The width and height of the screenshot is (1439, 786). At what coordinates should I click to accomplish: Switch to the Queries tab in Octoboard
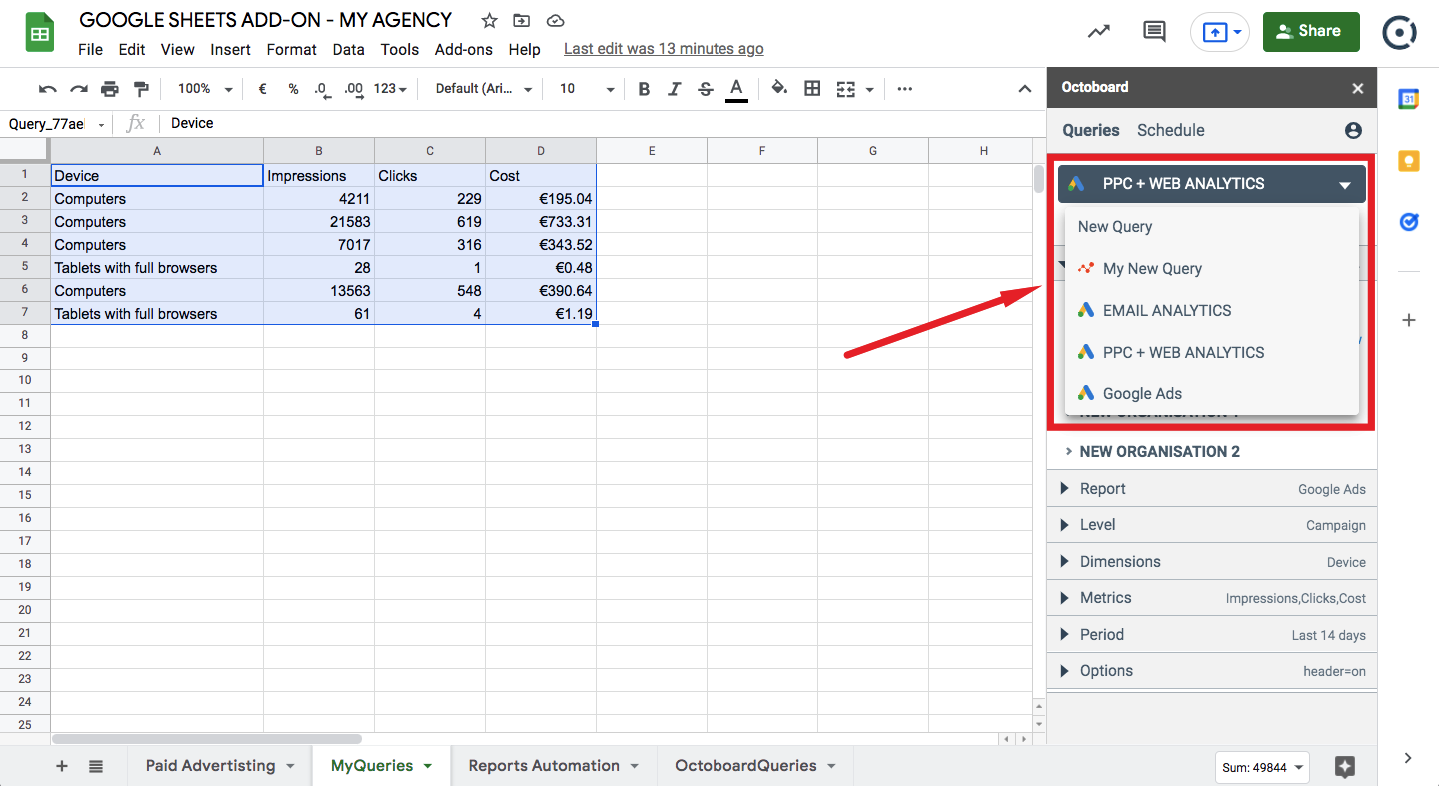point(1091,130)
